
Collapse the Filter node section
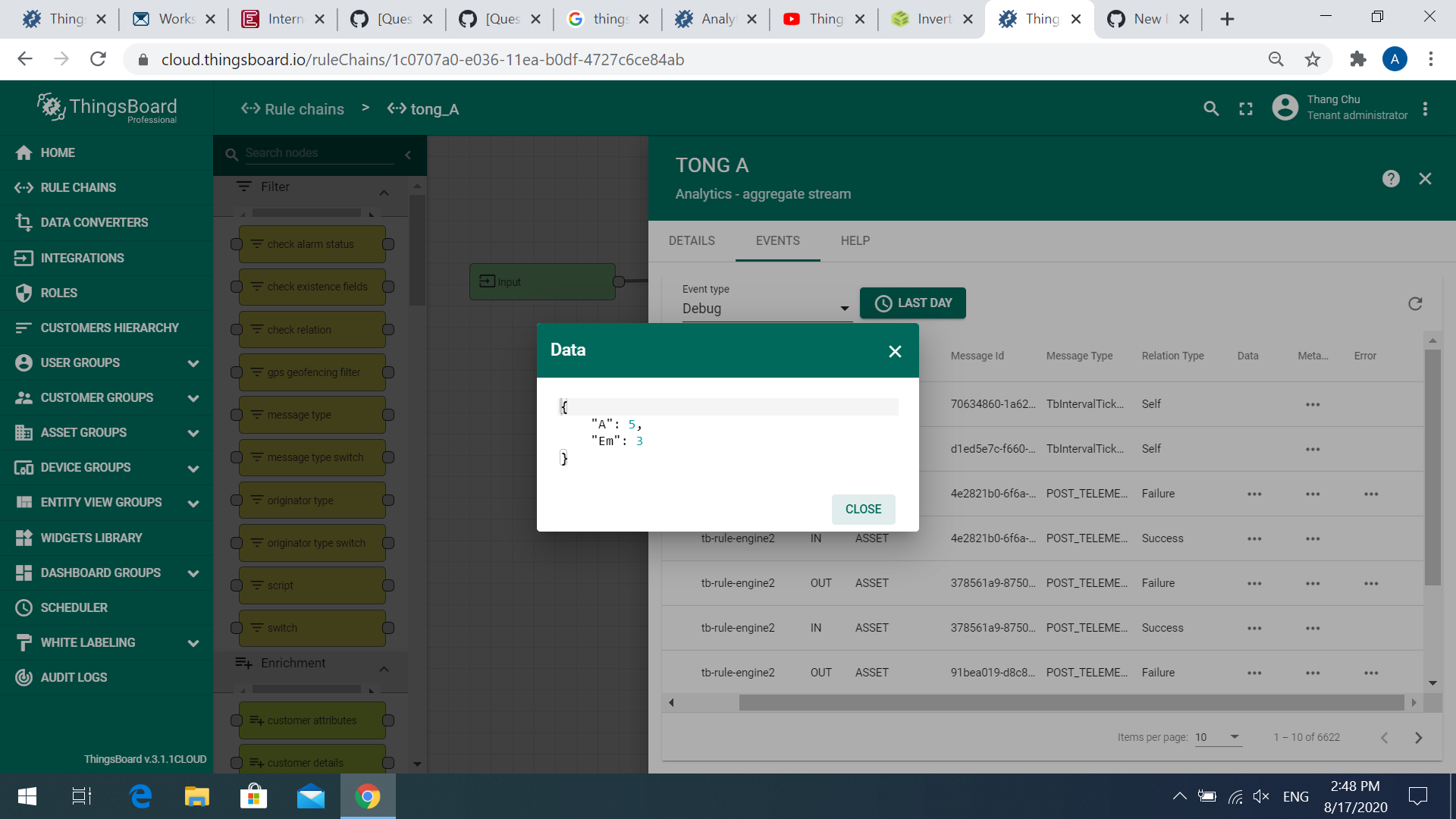[x=385, y=193]
